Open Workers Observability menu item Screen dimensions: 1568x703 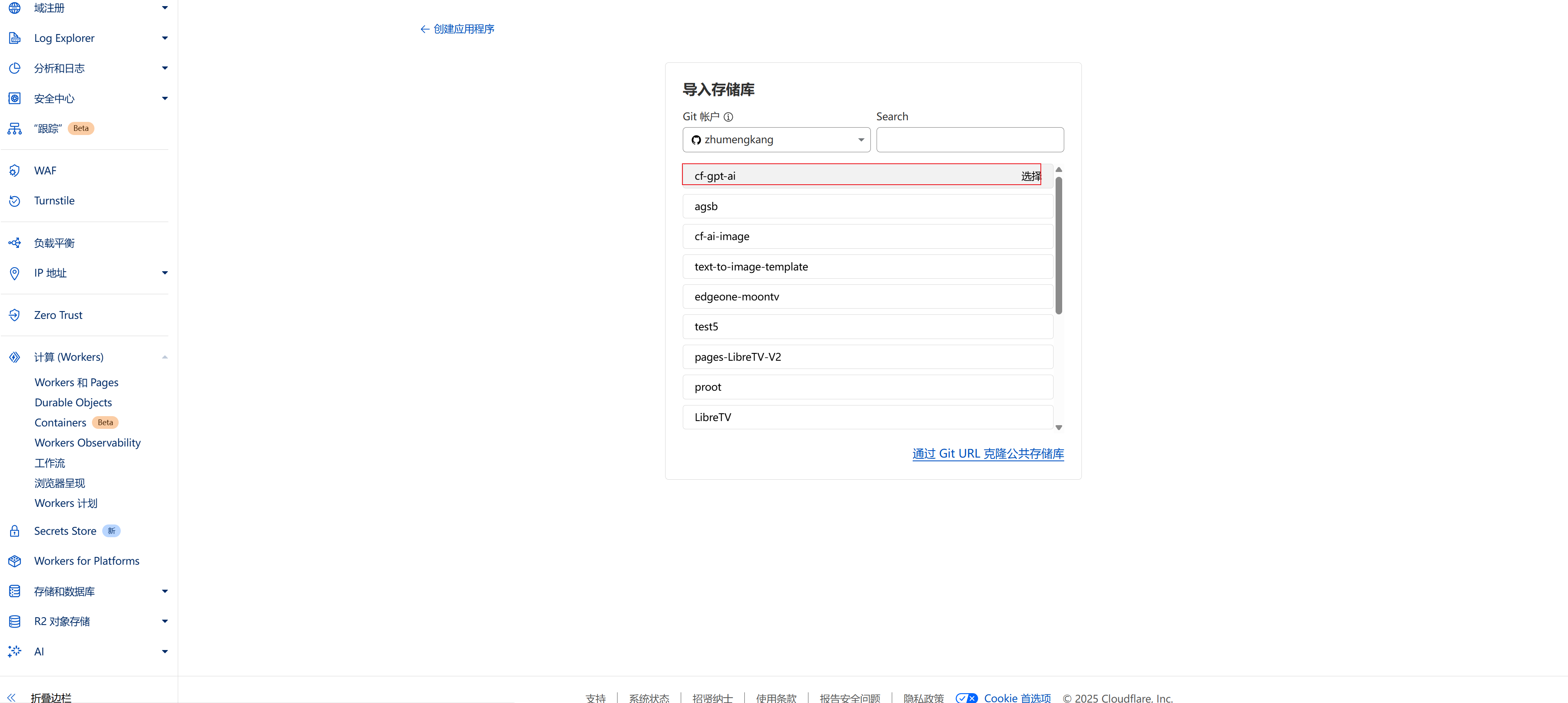coord(87,443)
